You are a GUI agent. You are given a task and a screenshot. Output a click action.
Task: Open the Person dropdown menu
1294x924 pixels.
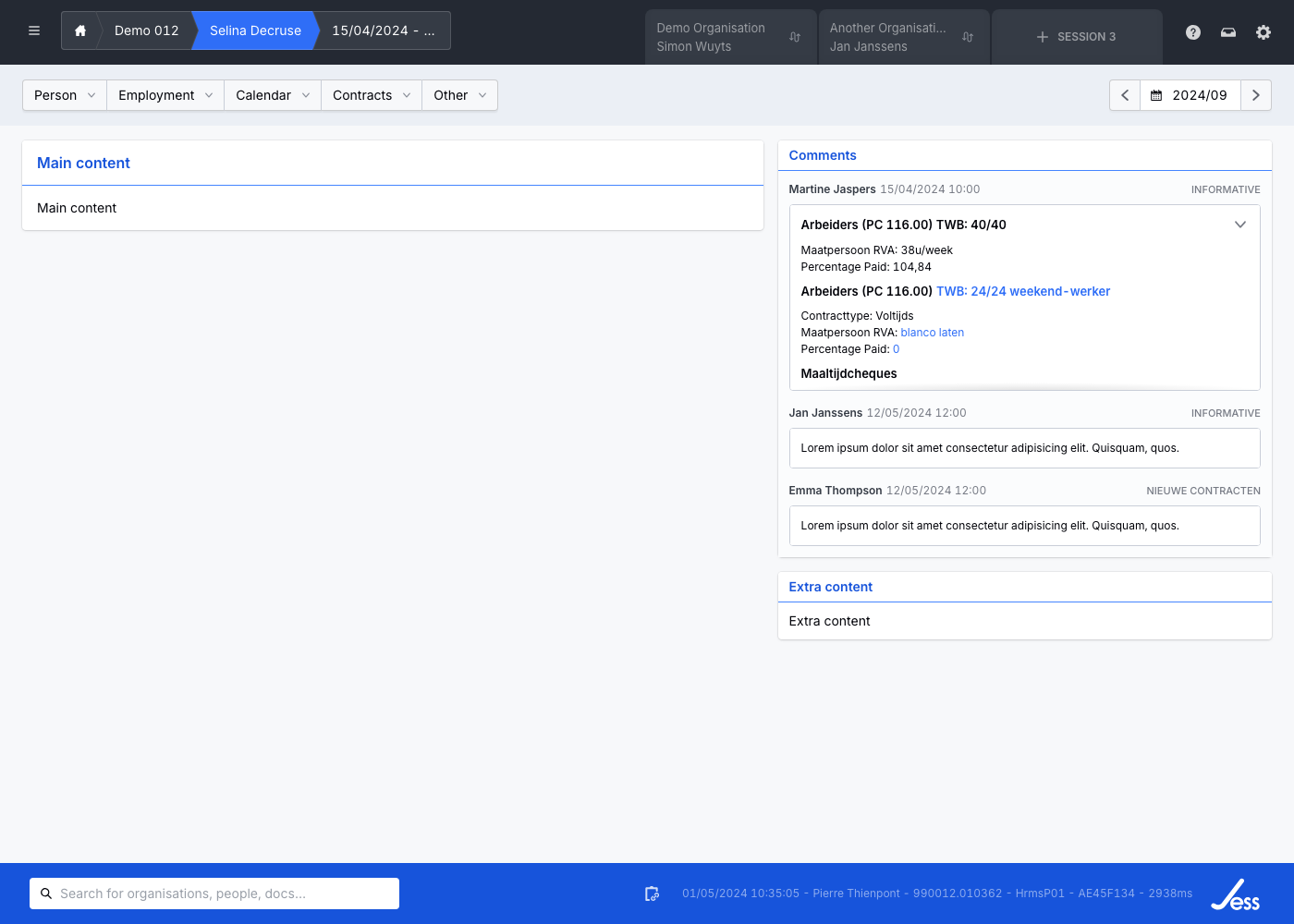[65, 95]
